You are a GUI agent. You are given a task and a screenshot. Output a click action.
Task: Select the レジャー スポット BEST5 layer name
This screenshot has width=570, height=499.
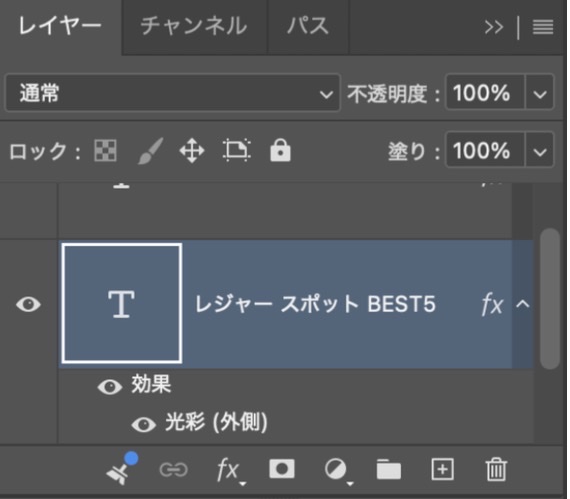tap(315, 304)
